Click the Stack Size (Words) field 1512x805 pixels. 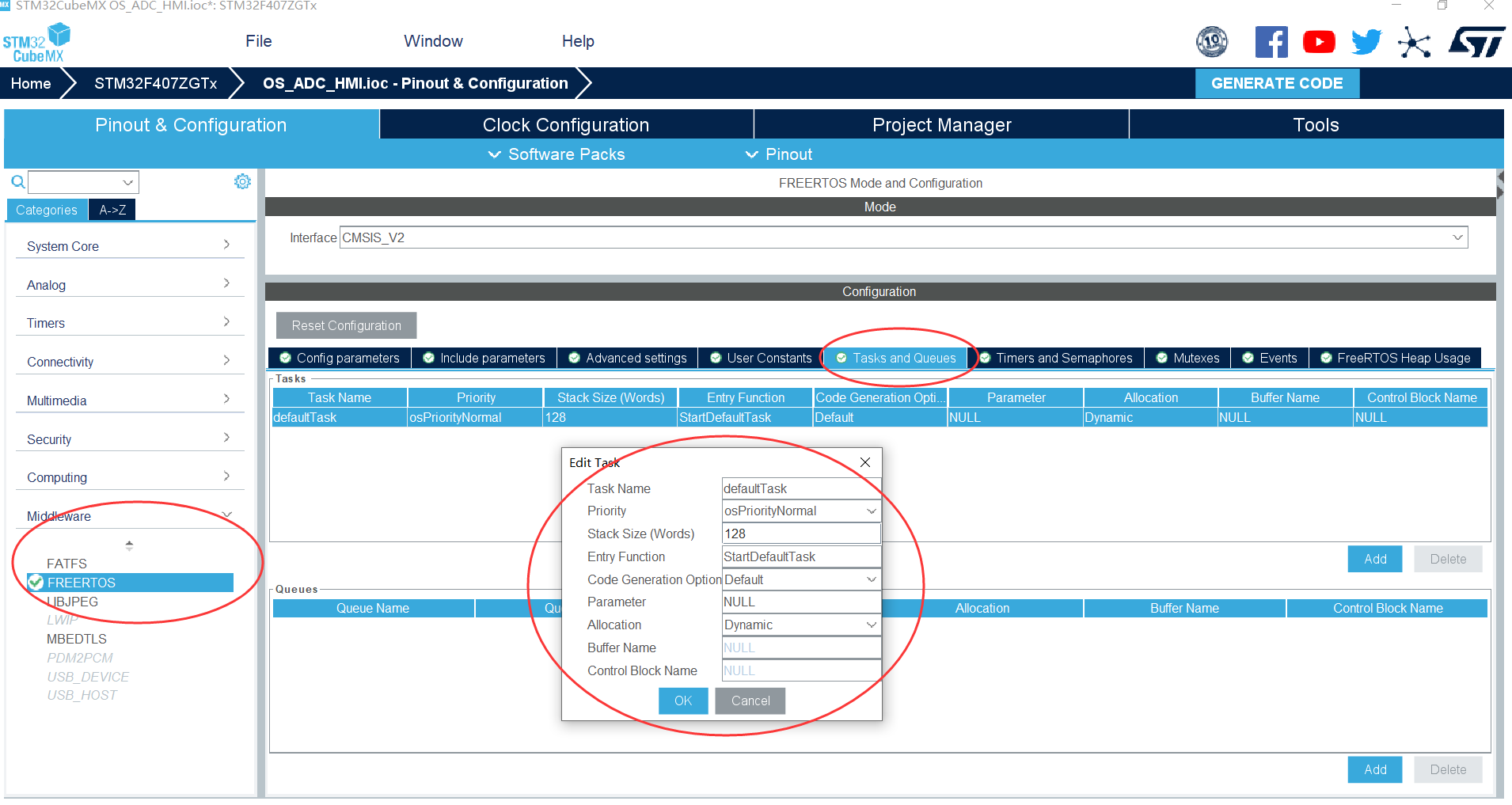pos(801,534)
